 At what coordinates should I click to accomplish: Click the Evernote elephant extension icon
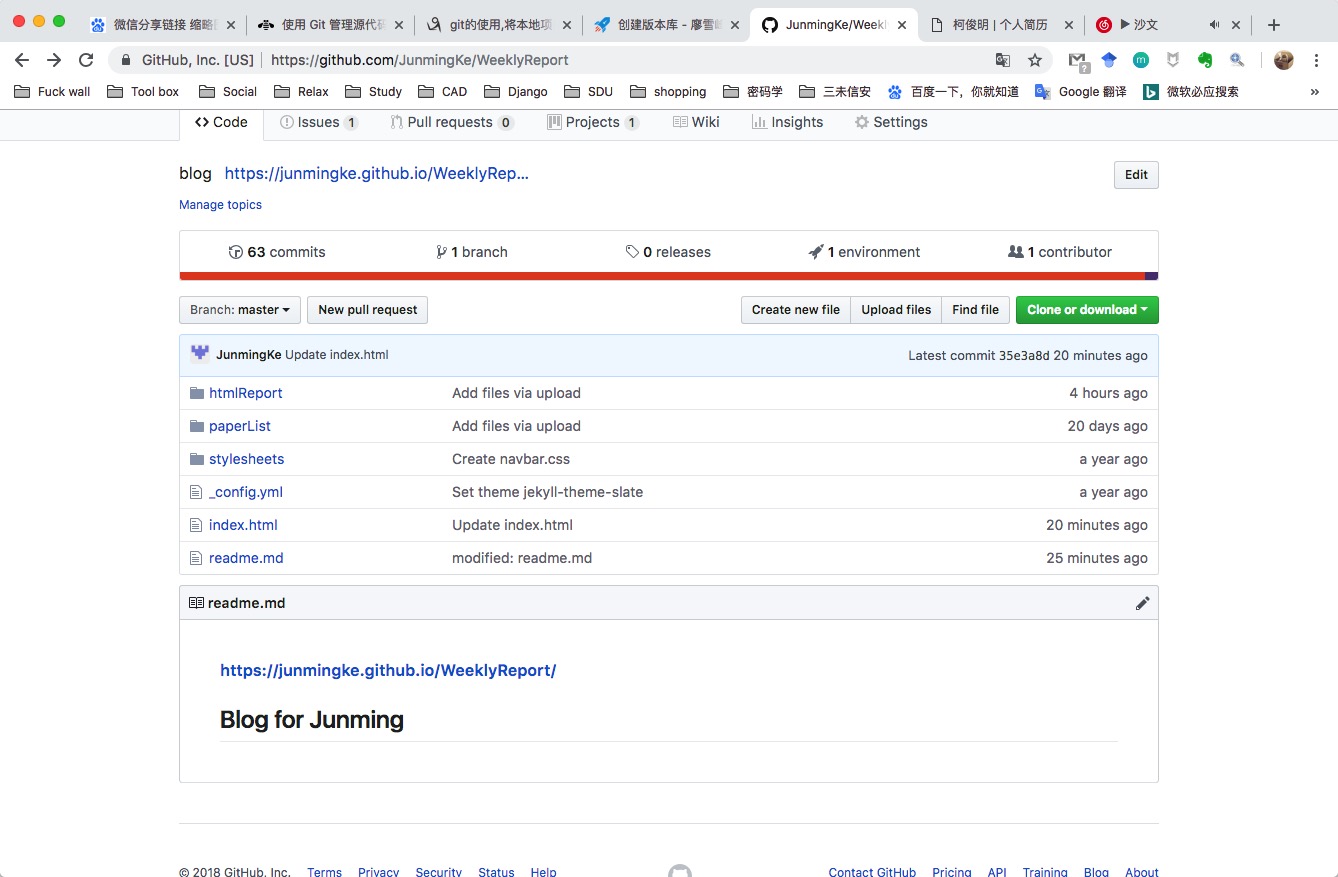click(x=1205, y=60)
